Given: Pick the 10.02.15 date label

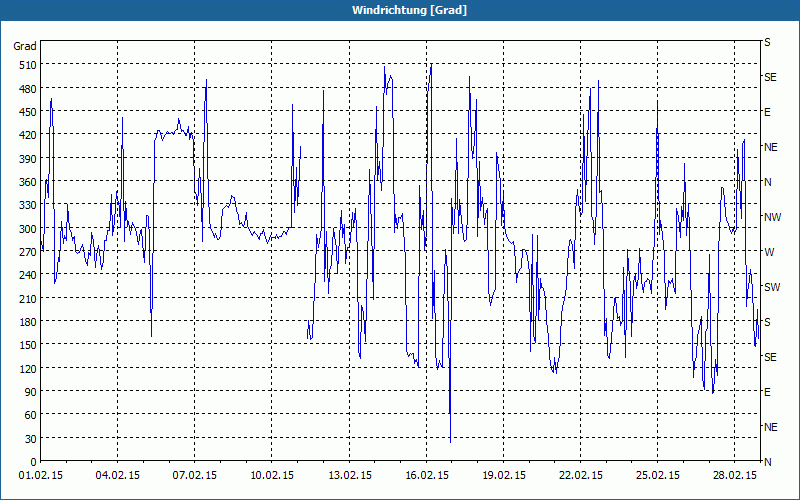Looking at the screenshot, I should [272, 476].
